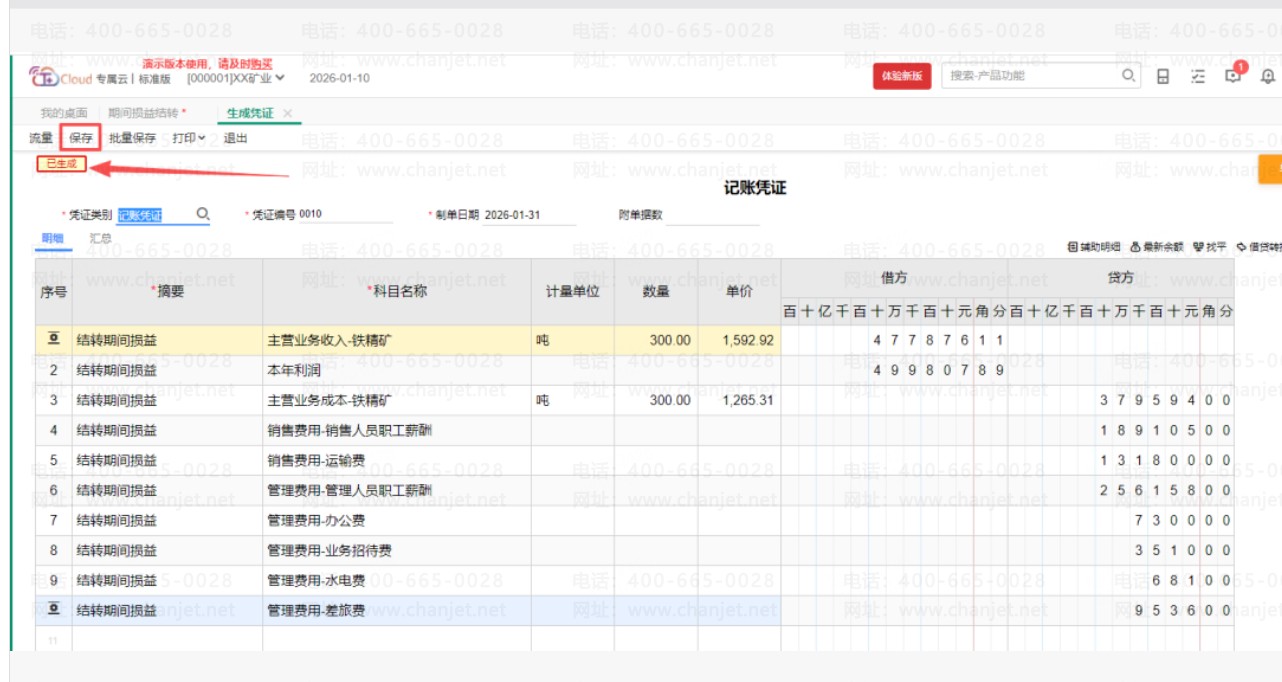Select the 明细 sub-tab

coord(51,239)
